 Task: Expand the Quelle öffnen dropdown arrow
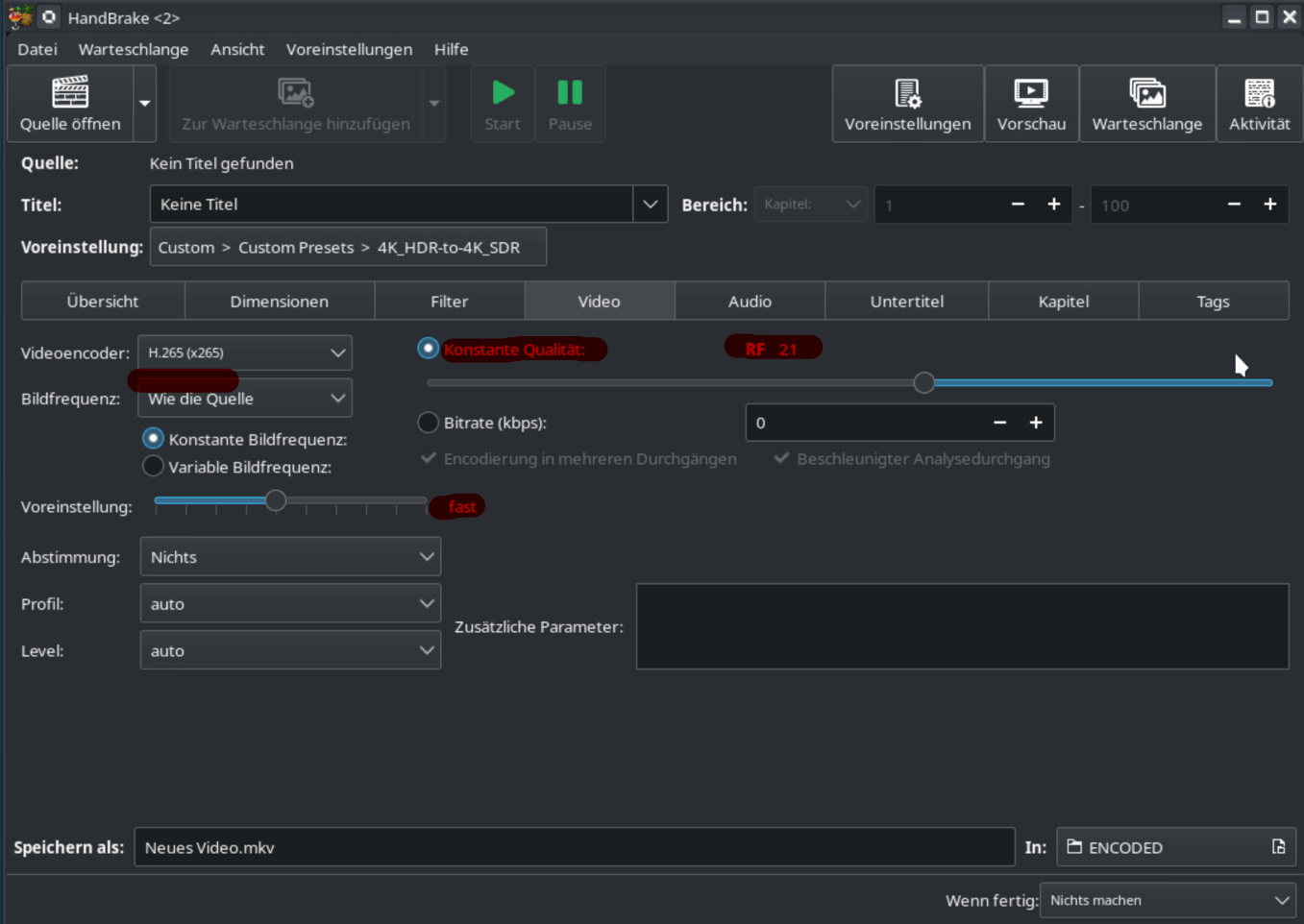point(145,104)
